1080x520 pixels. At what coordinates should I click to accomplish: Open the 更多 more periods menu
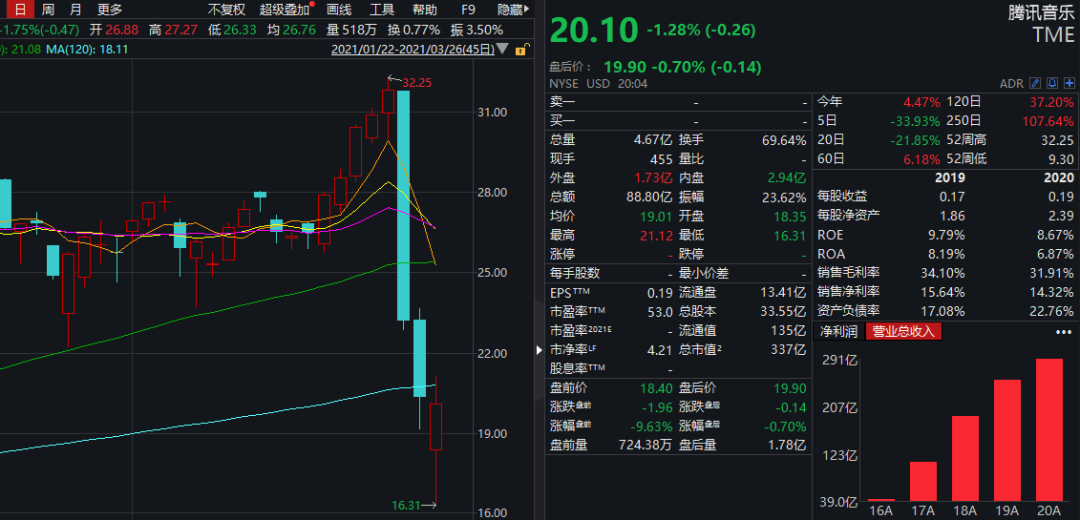coord(110,10)
